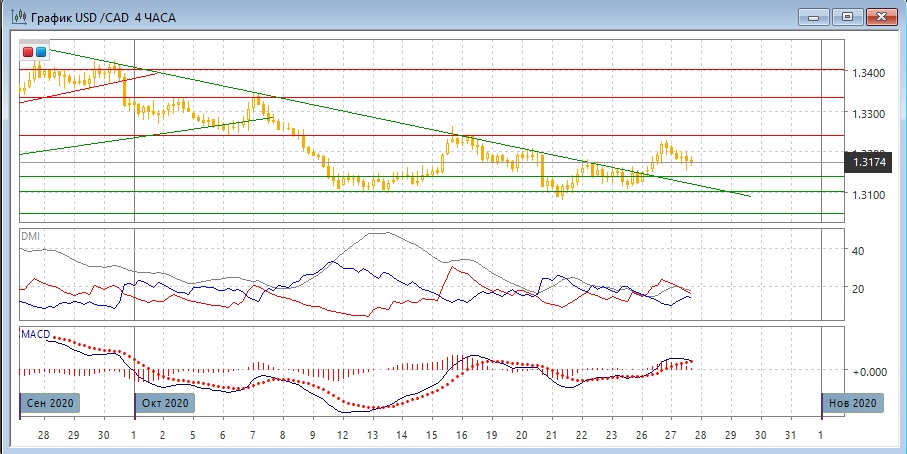Image resolution: width=907 pixels, height=454 pixels.
Task: Close the USD/CAD chart window
Action: pyautogui.click(x=880, y=16)
